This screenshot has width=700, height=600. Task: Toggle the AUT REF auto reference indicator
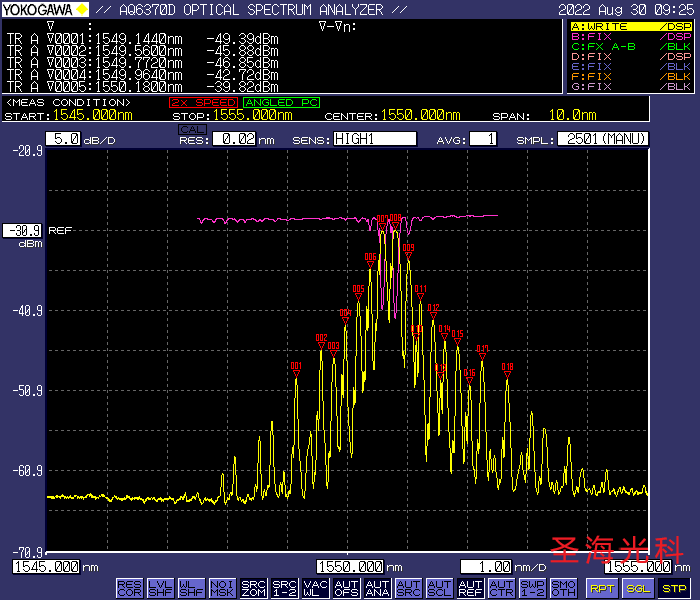click(x=471, y=588)
